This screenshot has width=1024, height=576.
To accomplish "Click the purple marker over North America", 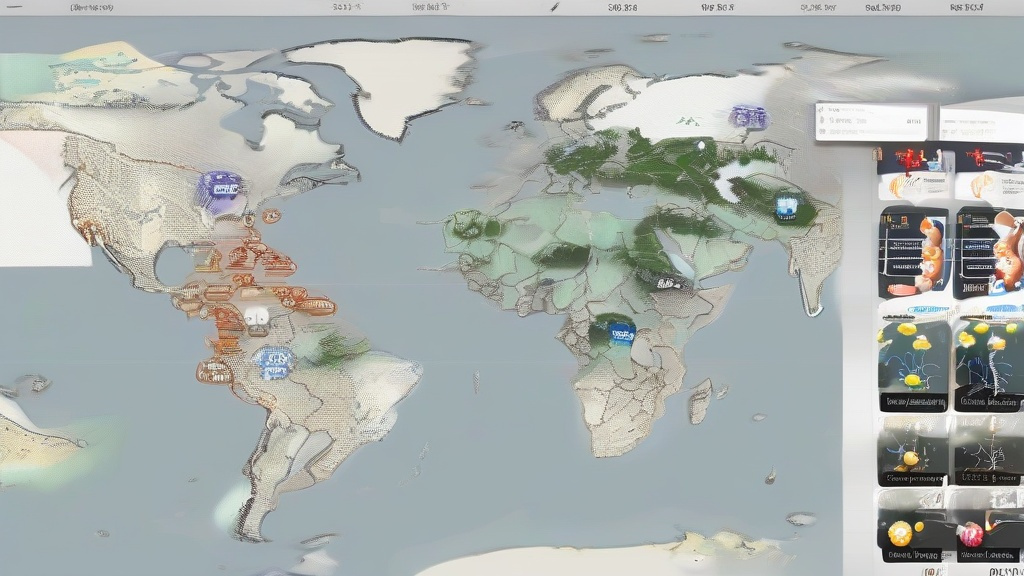I will coord(221,186).
